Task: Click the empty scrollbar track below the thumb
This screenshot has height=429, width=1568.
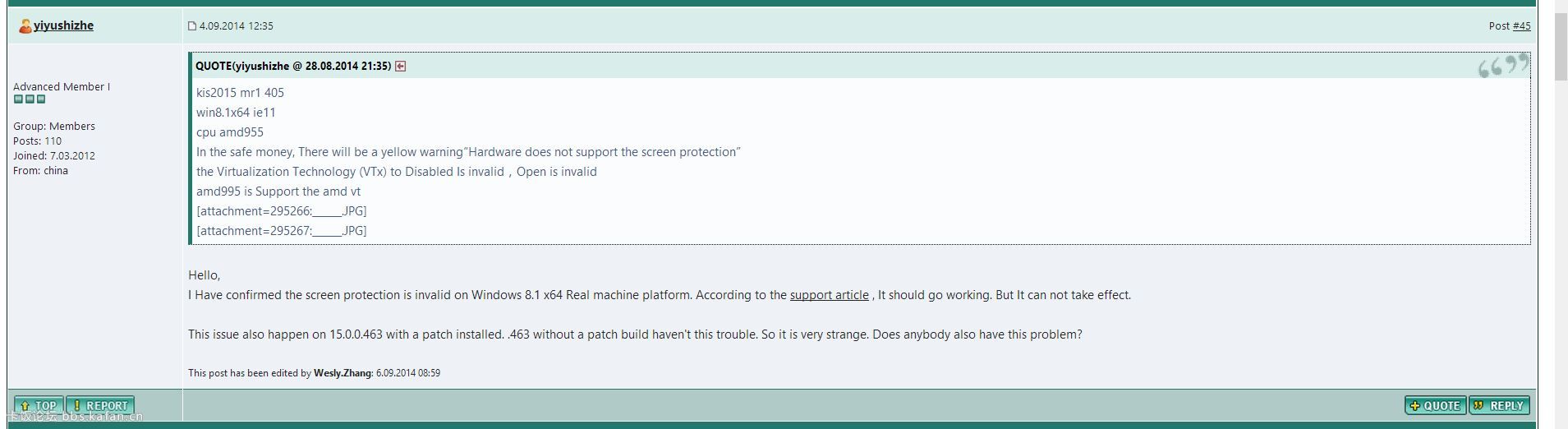Action: pos(1561,247)
